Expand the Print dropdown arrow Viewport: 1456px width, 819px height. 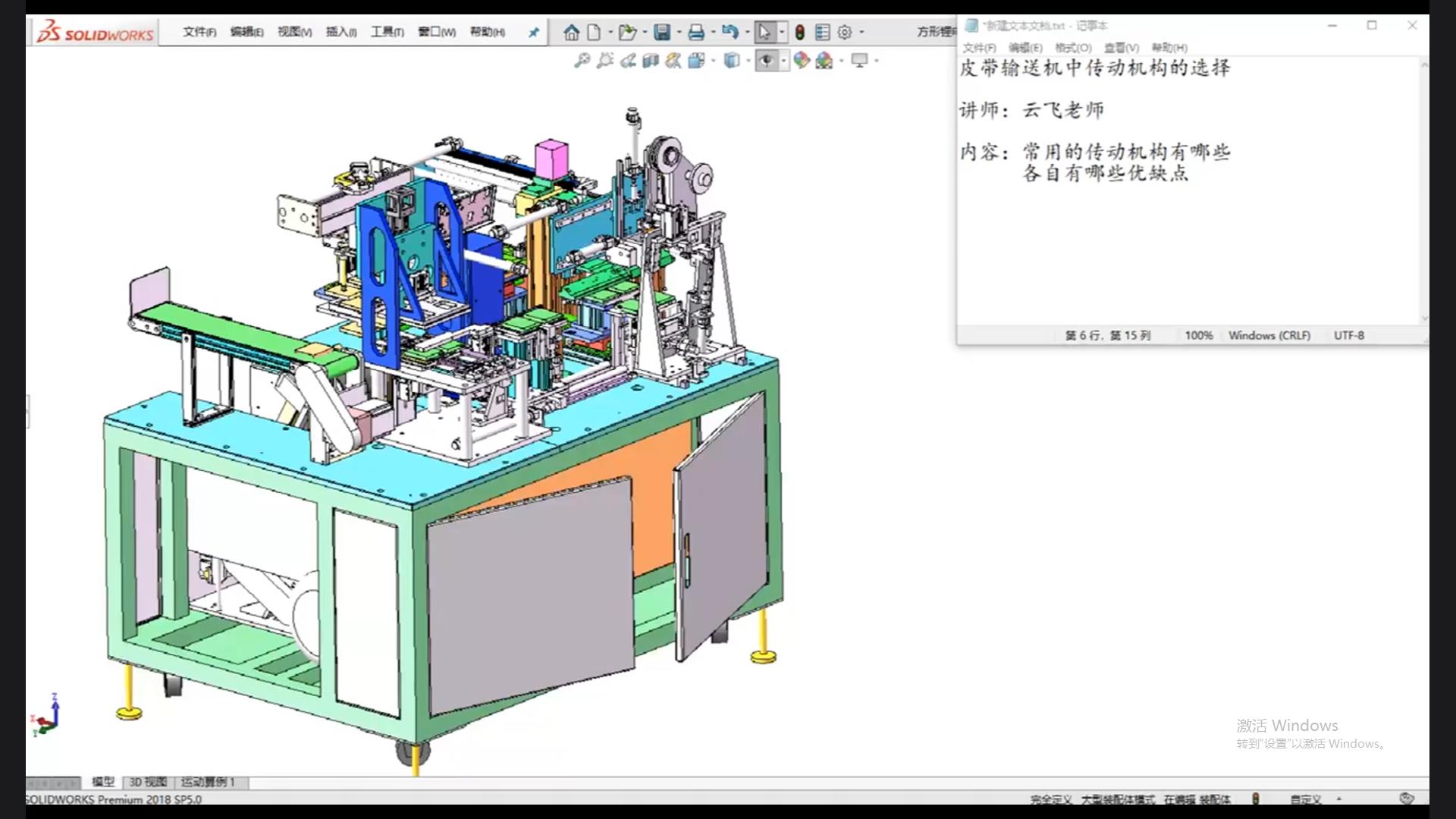713,32
